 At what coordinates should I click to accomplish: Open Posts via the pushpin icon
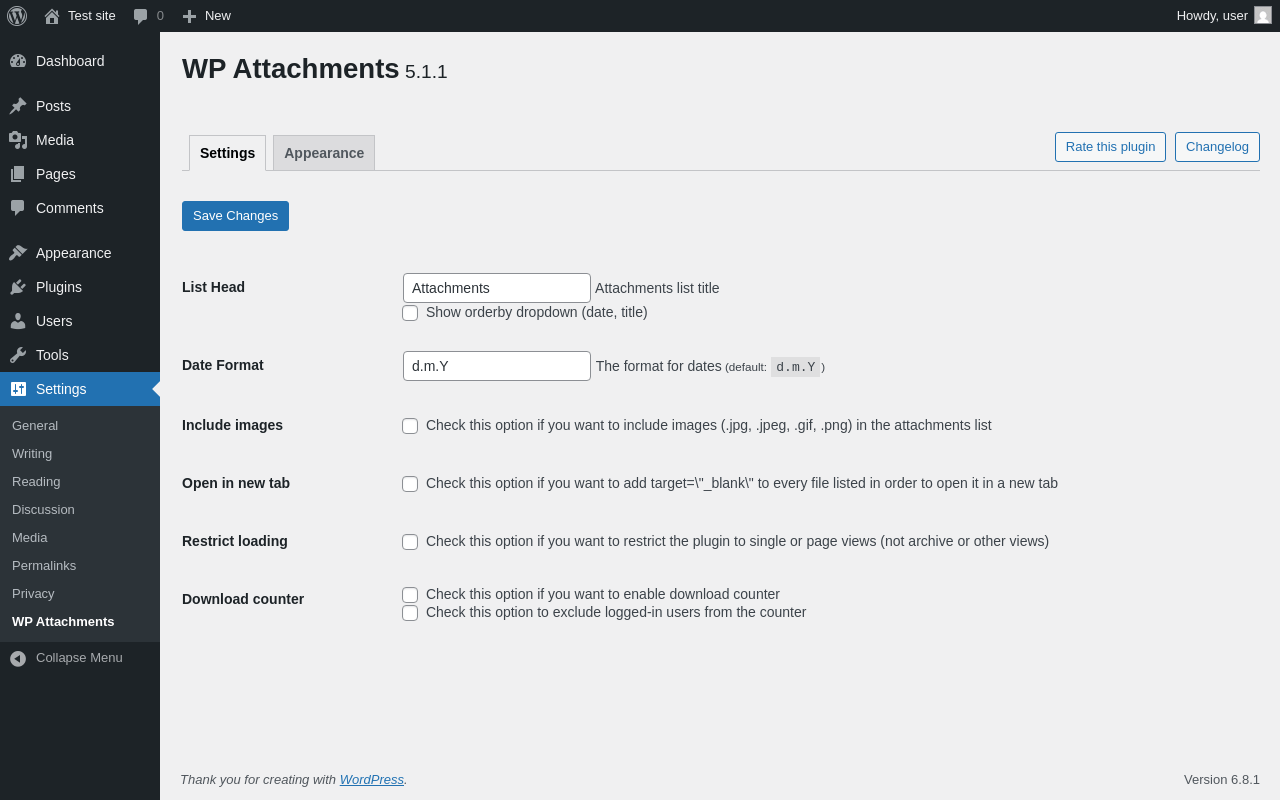[18, 106]
